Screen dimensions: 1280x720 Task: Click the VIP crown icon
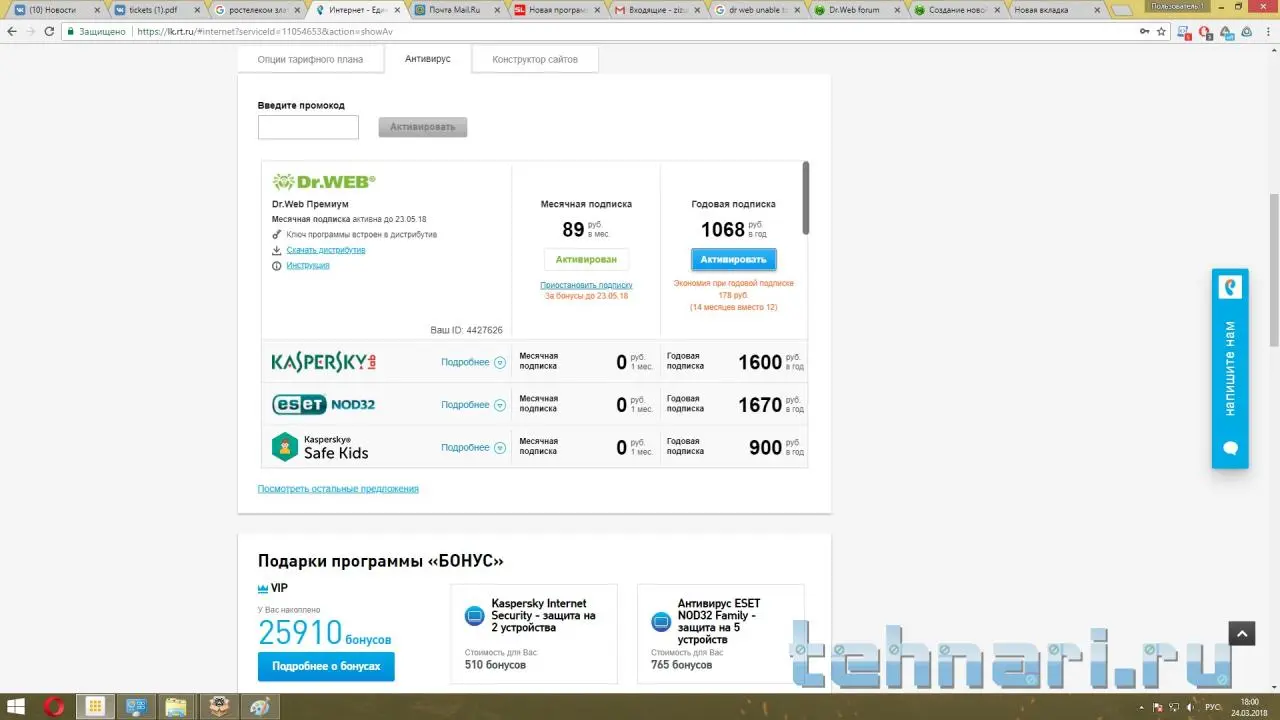click(263, 588)
